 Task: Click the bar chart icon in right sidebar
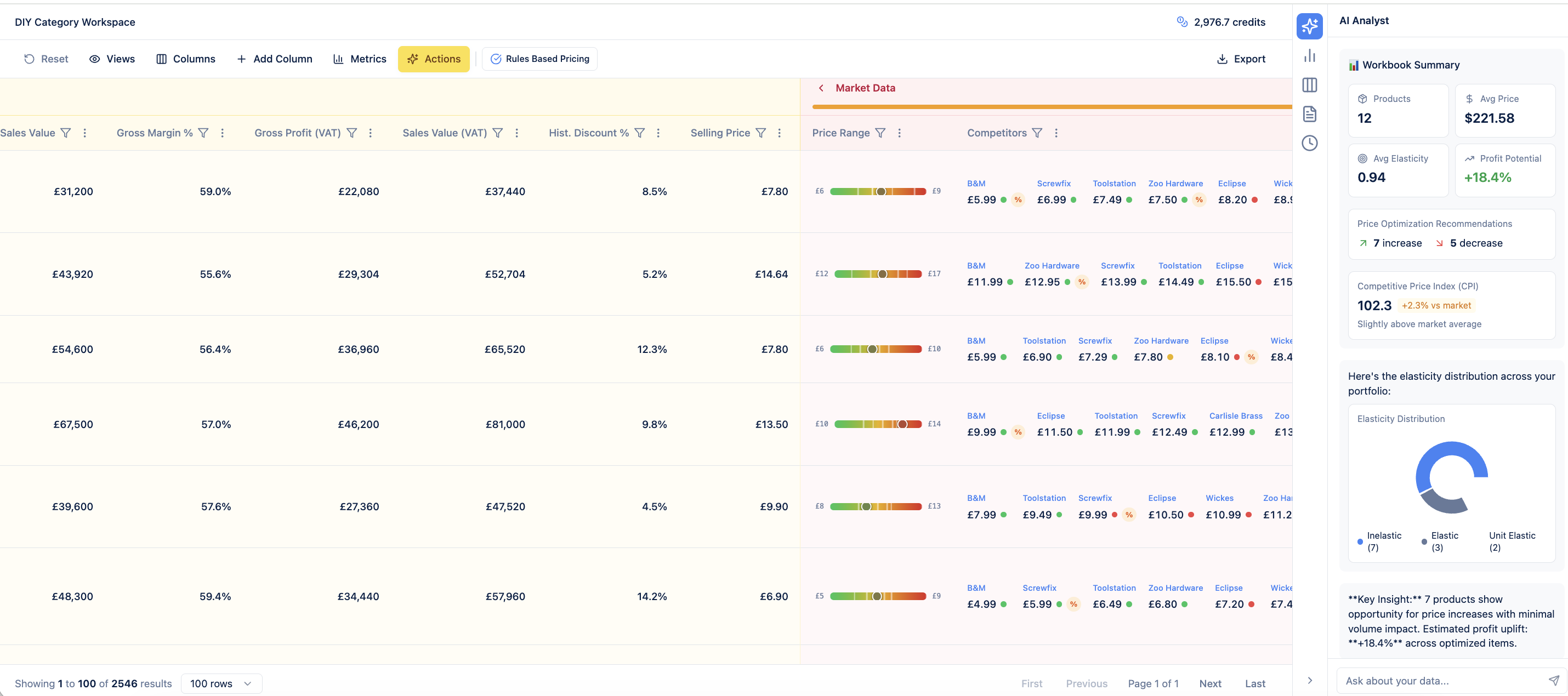(x=1309, y=56)
